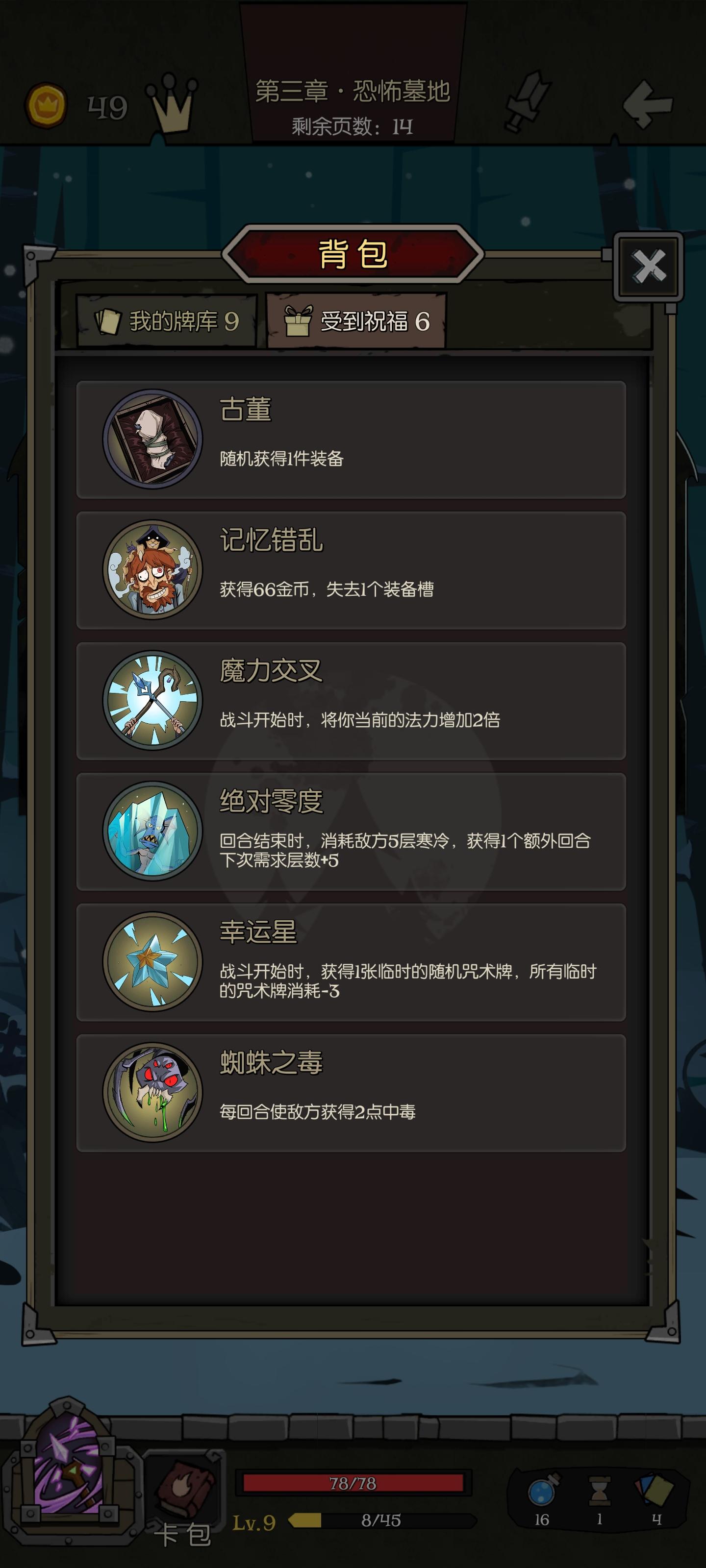Viewport: 706px width, 1568px height.
Task: Tap the 绝对零度 frozen monster icon
Action: pyautogui.click(x=152, y=831)
